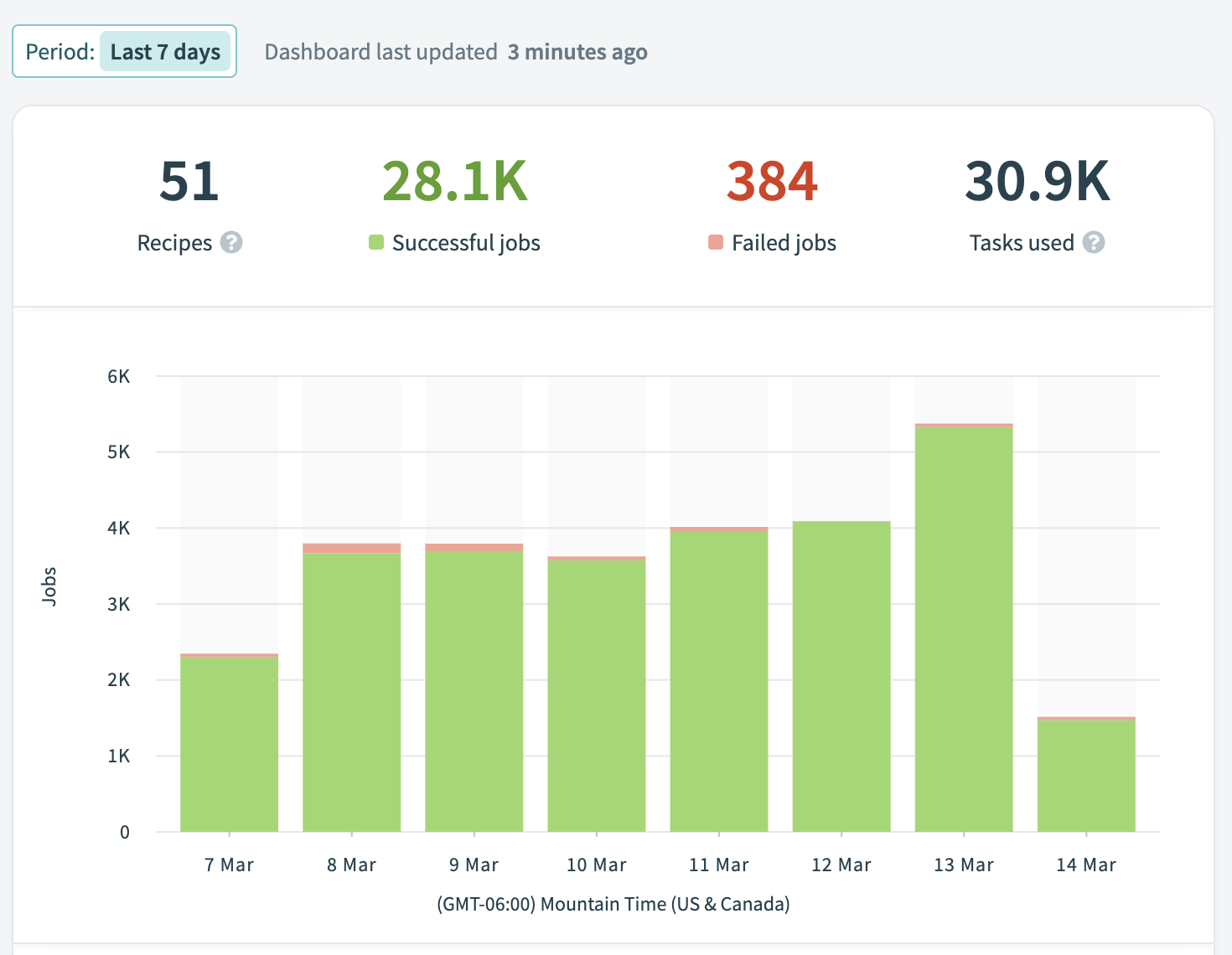The width and height of the screenshot is (1232, 955).
Task: Toggle the Failed jobs red legend swatch
Action: point(716,243)
